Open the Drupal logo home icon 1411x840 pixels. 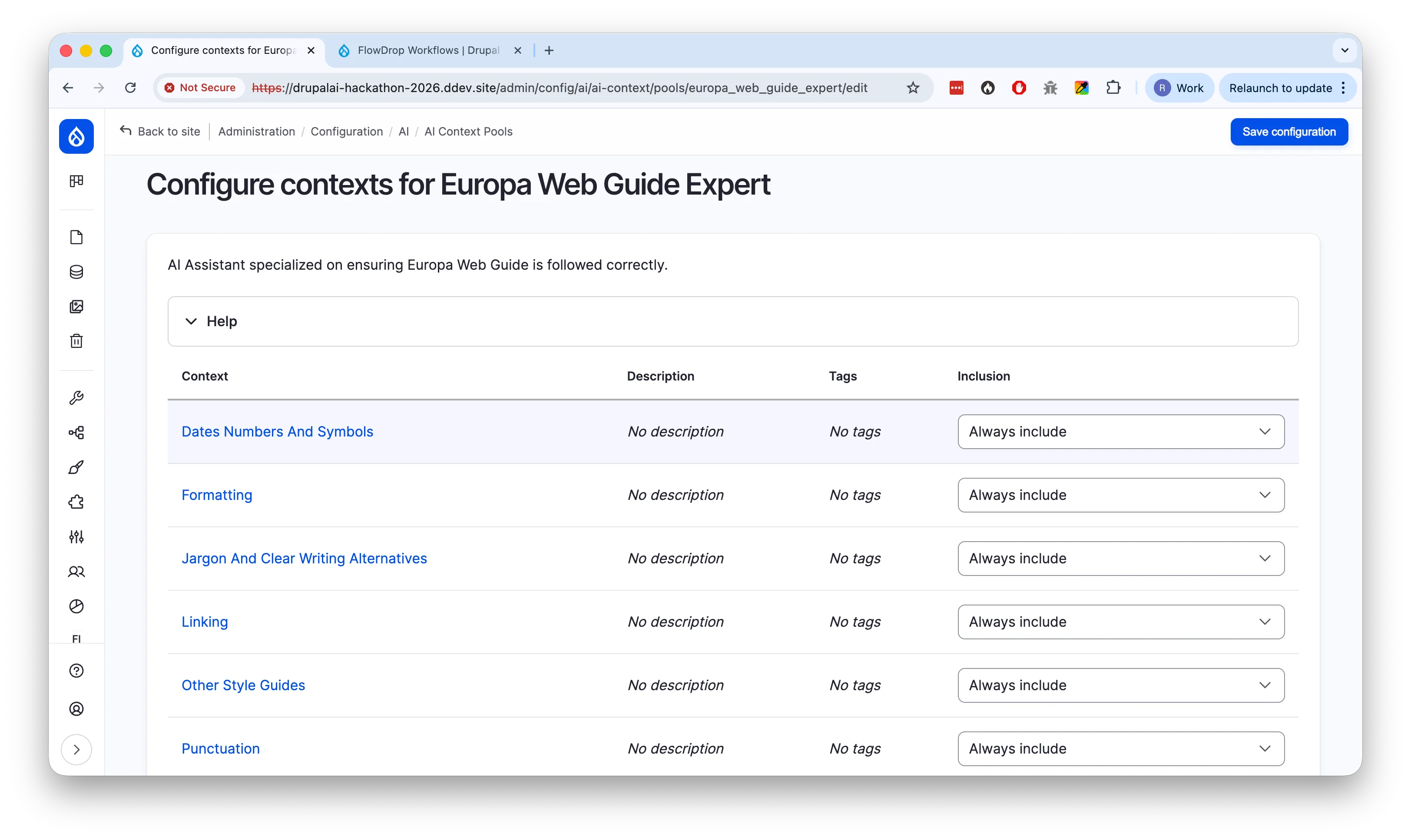click(76, 136)
